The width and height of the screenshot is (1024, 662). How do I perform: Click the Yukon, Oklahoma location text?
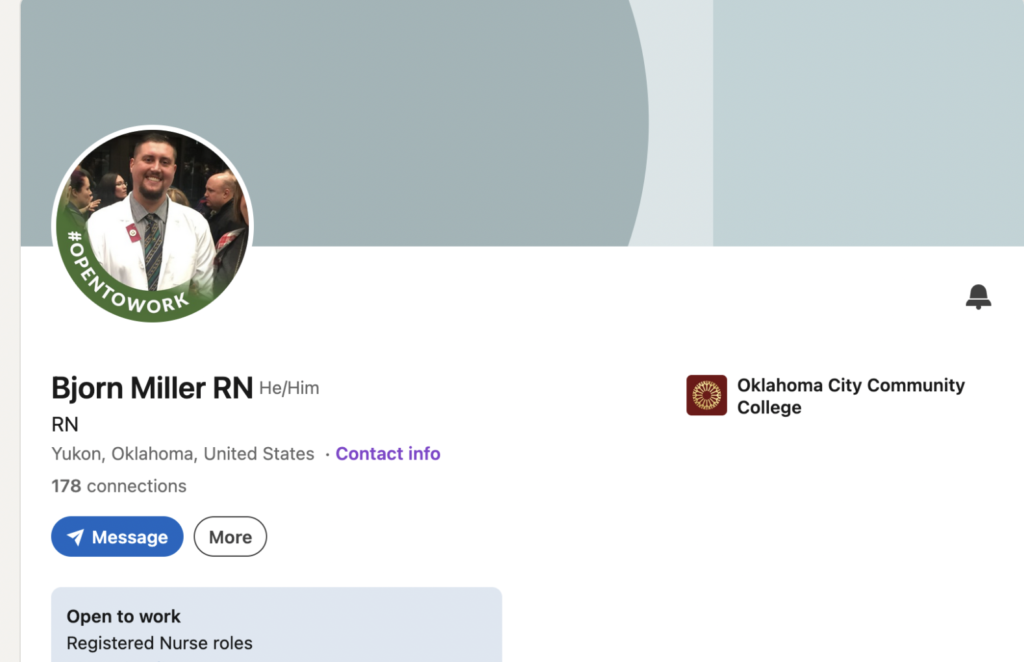(182, 454)
